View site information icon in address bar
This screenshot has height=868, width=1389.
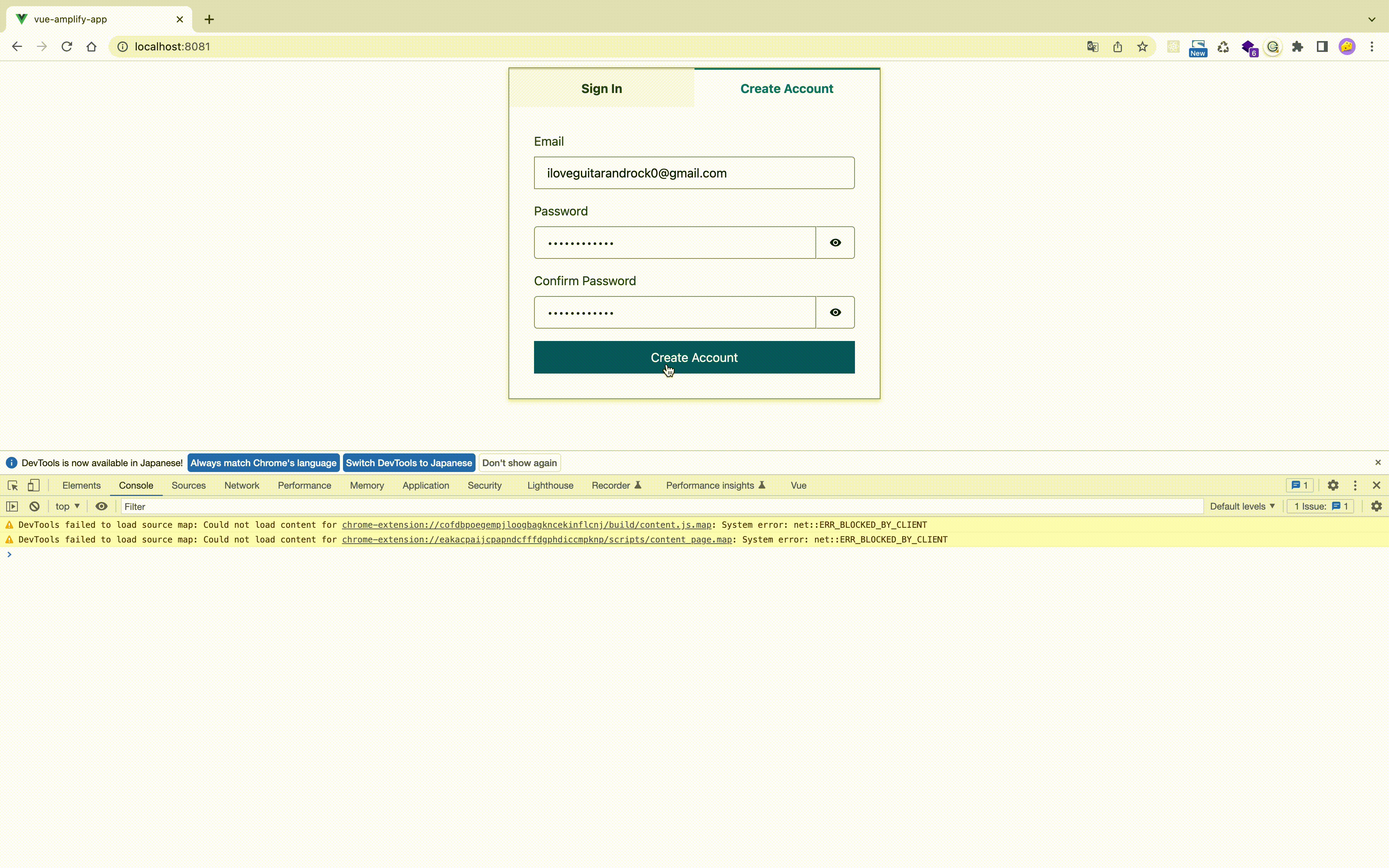point(122,46)
